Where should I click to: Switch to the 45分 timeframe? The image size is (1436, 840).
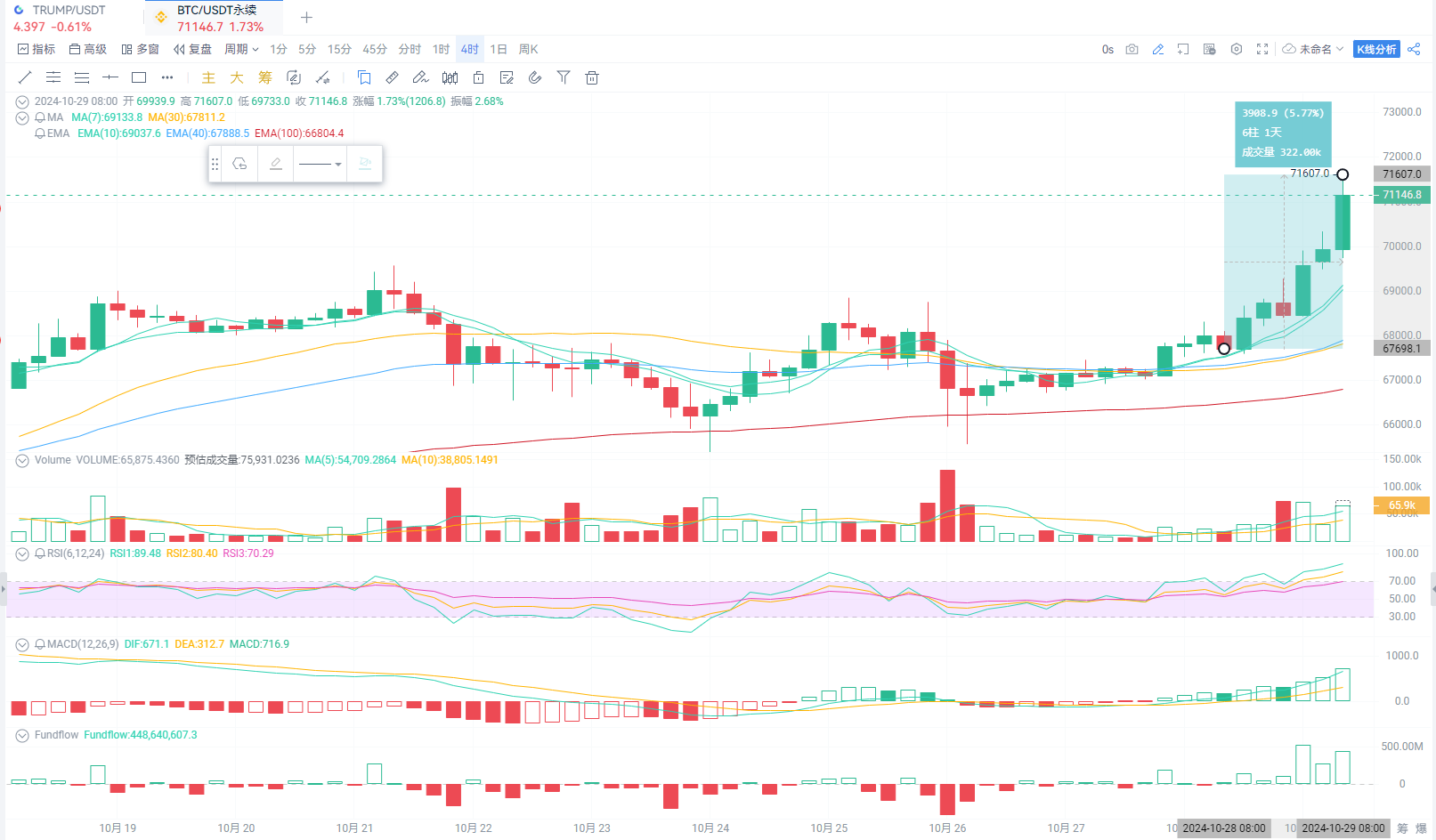point(375,49)
